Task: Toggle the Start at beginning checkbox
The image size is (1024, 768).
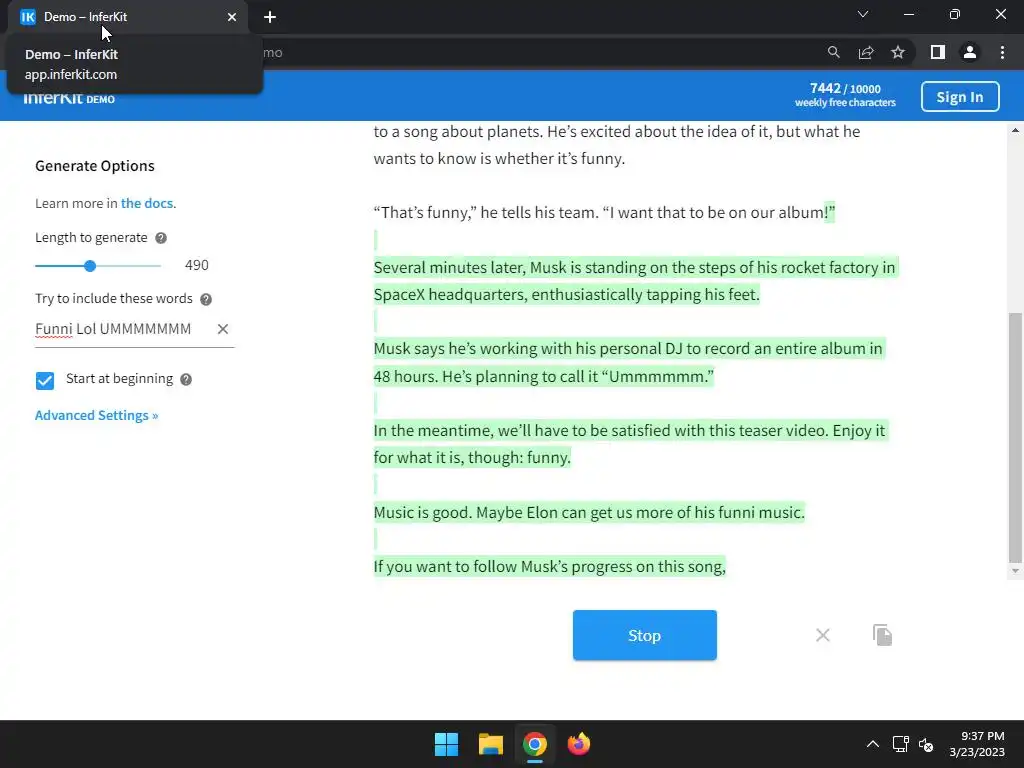Action: [45, 380]
